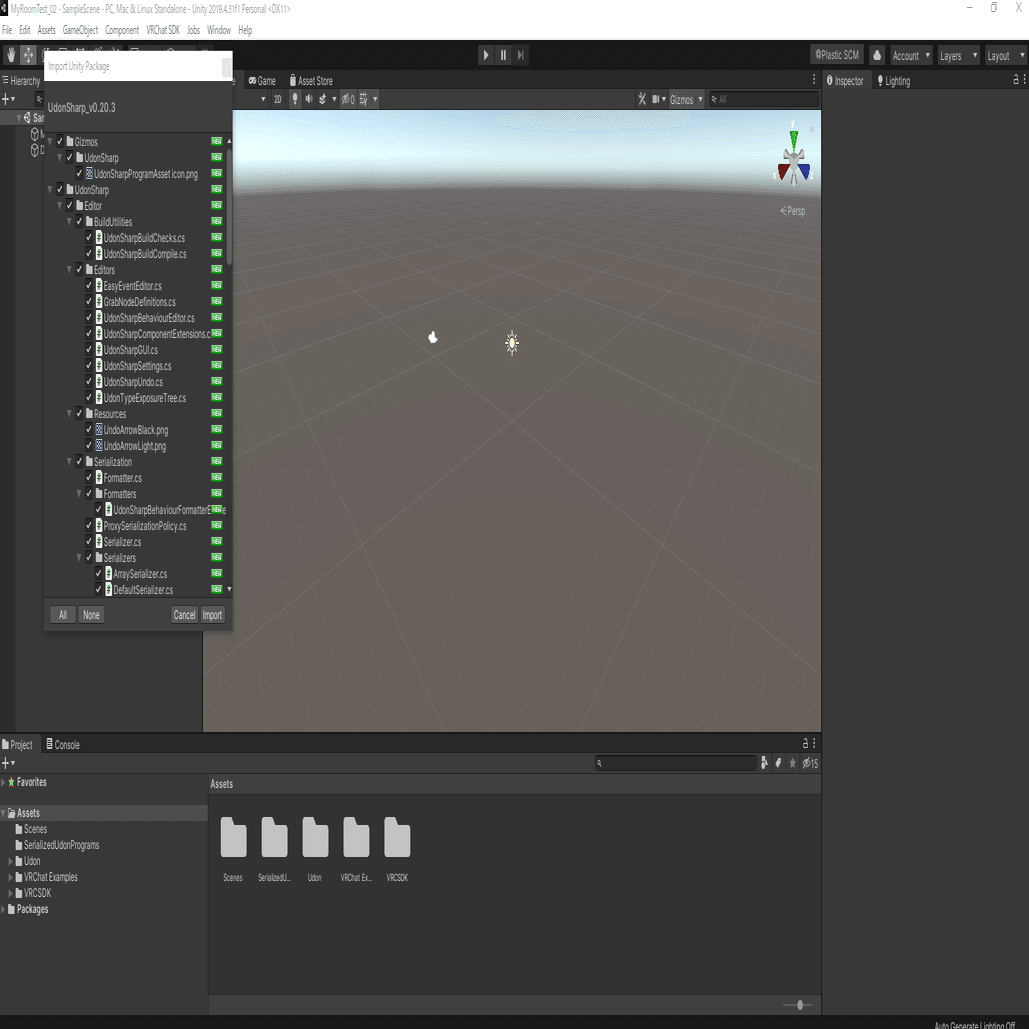Open the Gizmos dropdown in Scene view
This screenshot has height=1029, width=1029.
click(x=687, y=99)
